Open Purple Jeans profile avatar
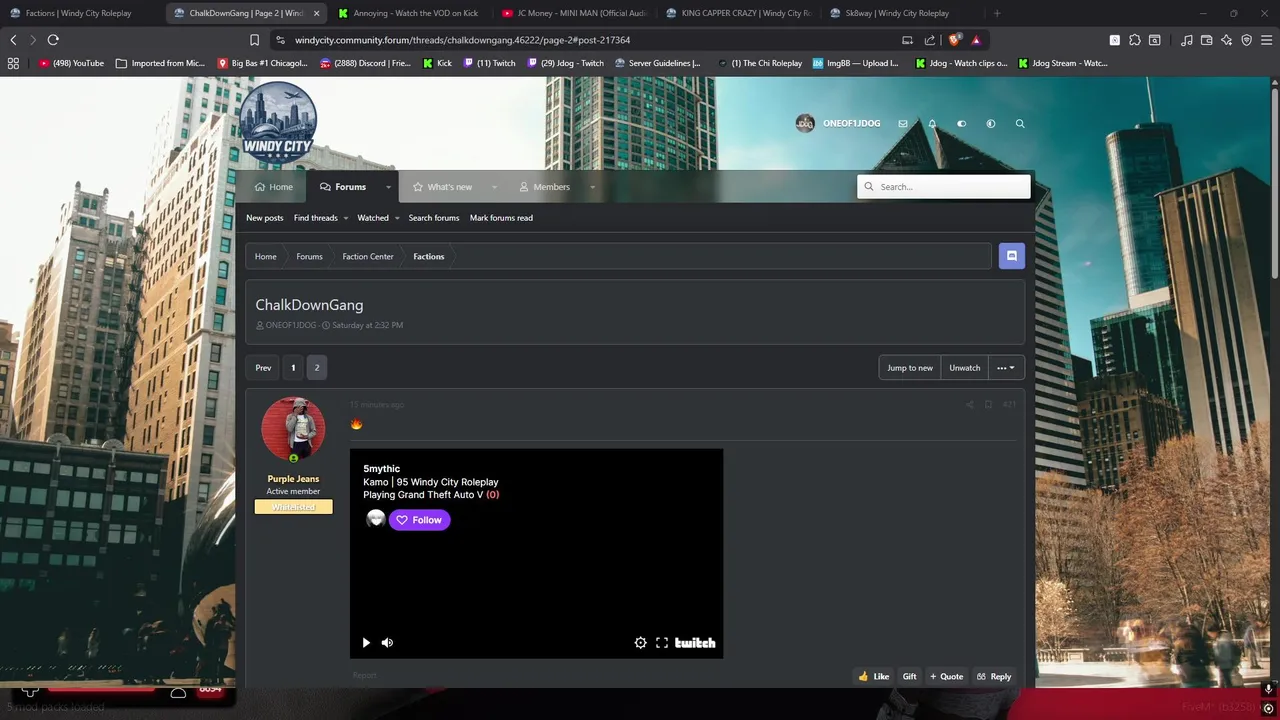 coord(293,429)
